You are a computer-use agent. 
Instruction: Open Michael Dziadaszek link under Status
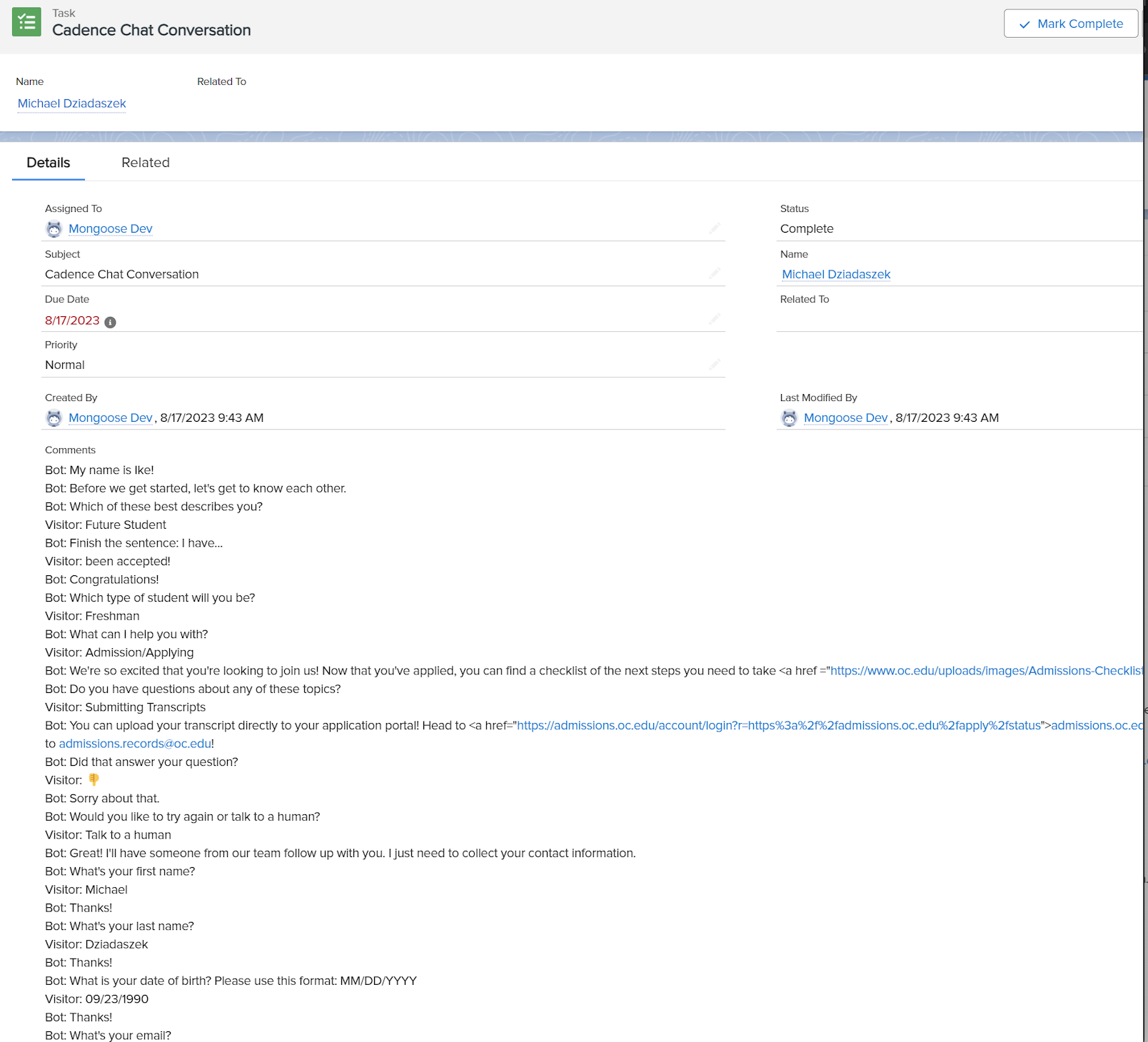click(x=836, y=274)
